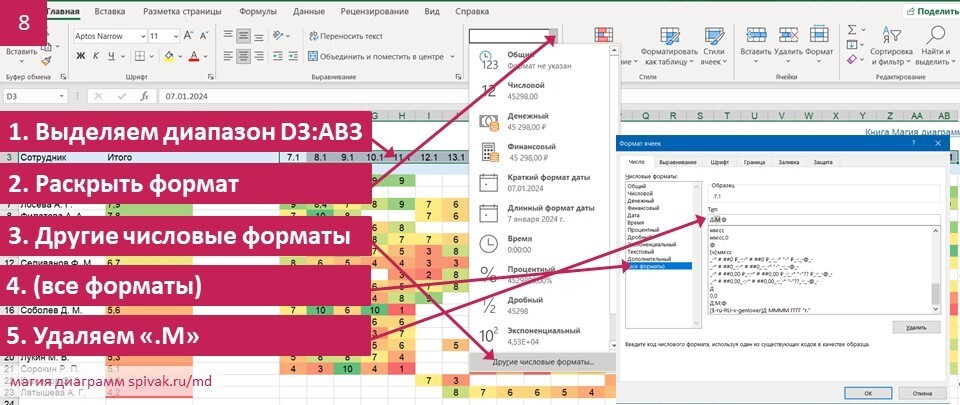Switch to the Формулы ribbon tab

258,11
